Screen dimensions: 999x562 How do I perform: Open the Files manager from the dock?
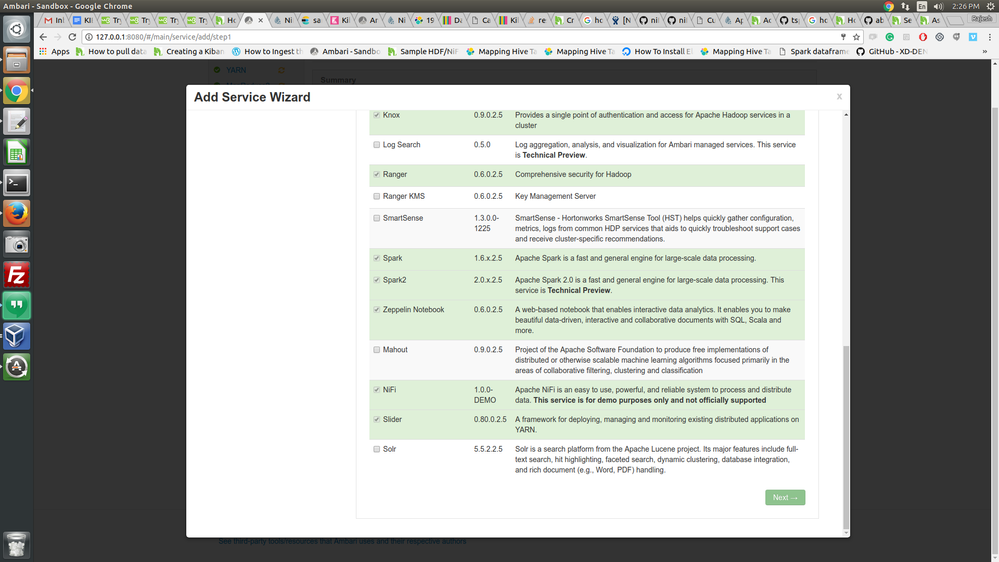[x=17, y=60]
